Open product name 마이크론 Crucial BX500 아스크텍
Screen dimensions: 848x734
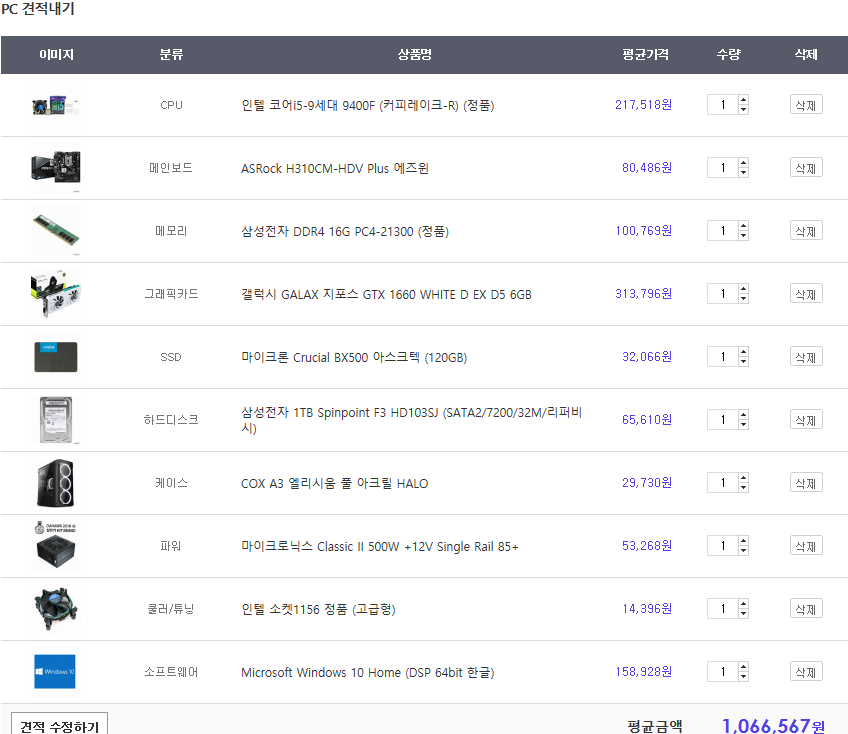[x=354, y=358]
